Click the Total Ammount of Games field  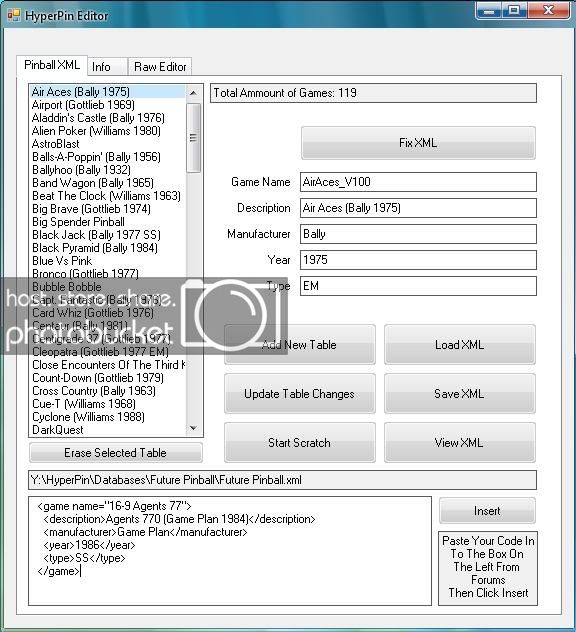coord(373,93)
